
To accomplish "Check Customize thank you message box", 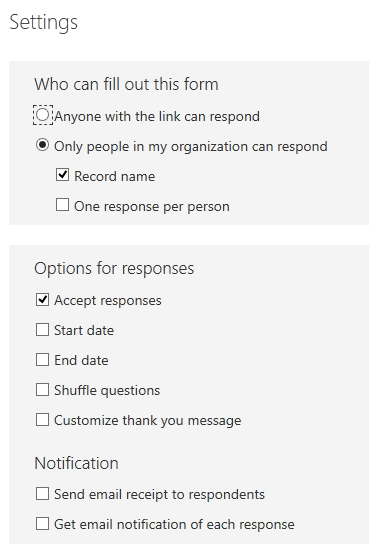I will tap(42, 420).
